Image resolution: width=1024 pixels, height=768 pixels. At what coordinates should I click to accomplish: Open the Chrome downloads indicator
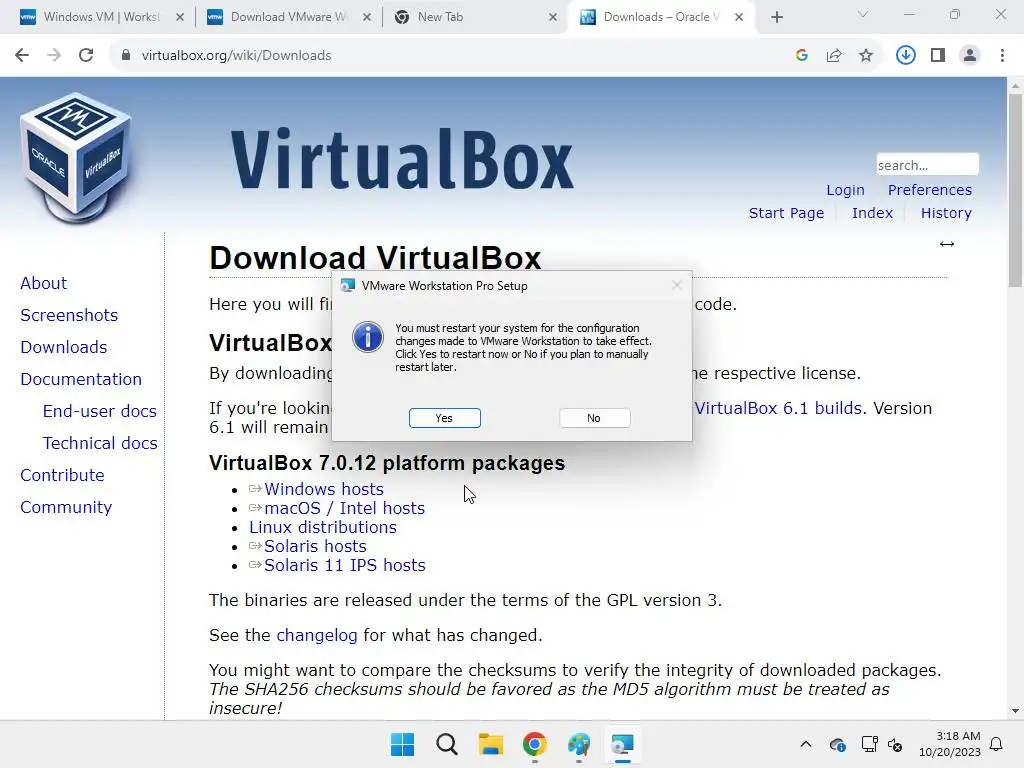[x=906, y=56]
